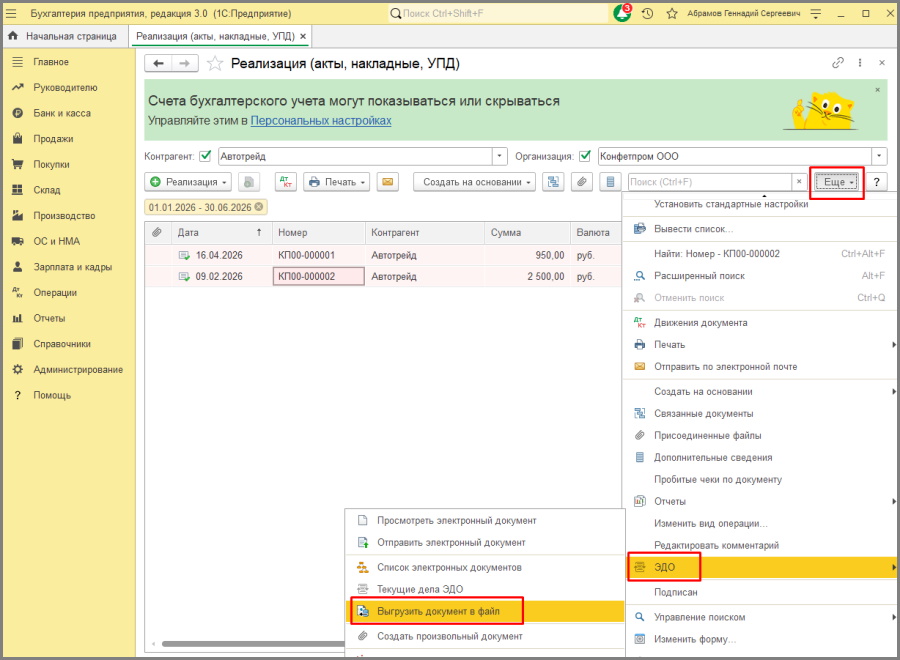Click the Еще button
900x660 pixels.
click(x=835, y=182)
